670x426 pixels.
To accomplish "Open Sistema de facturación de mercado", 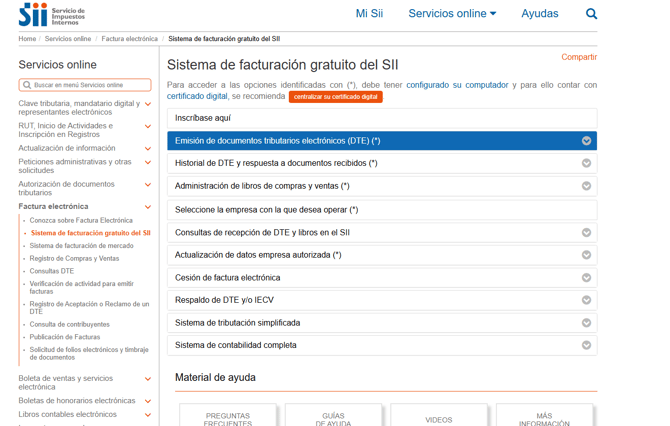I will [82, 246].
